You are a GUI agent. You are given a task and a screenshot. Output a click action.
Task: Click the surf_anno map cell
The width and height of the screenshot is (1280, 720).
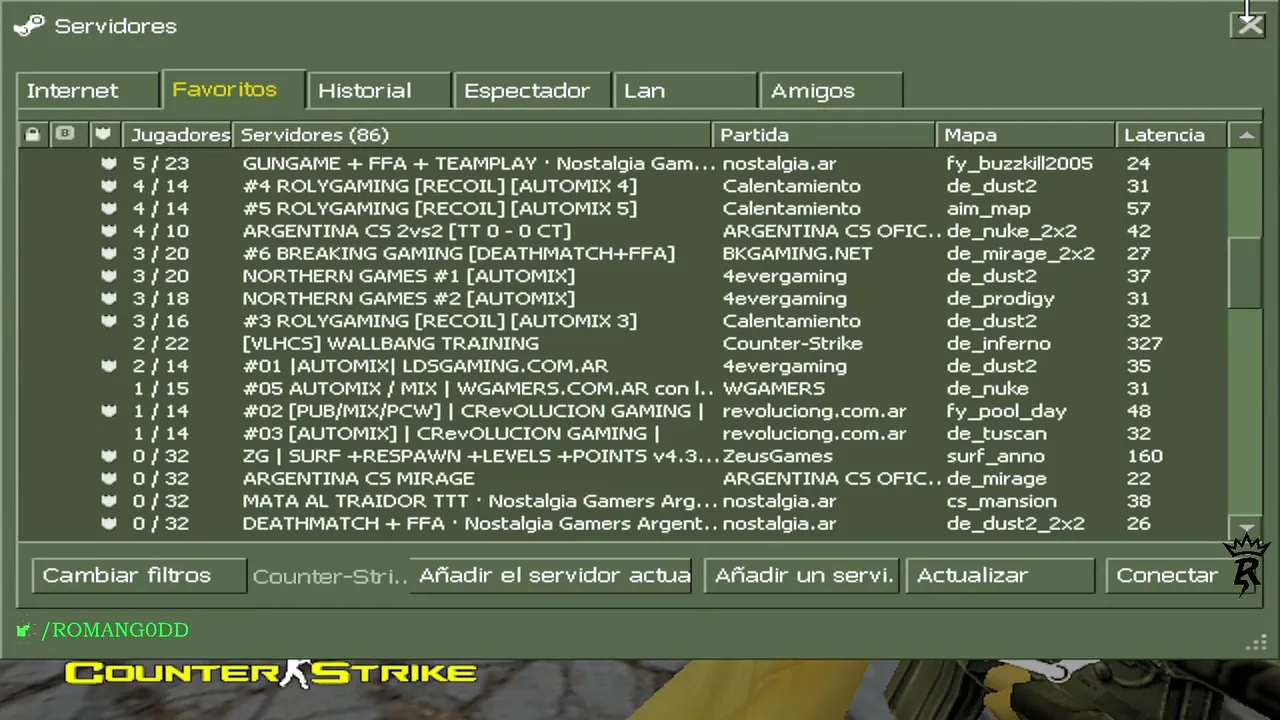(x=995, y=456)
